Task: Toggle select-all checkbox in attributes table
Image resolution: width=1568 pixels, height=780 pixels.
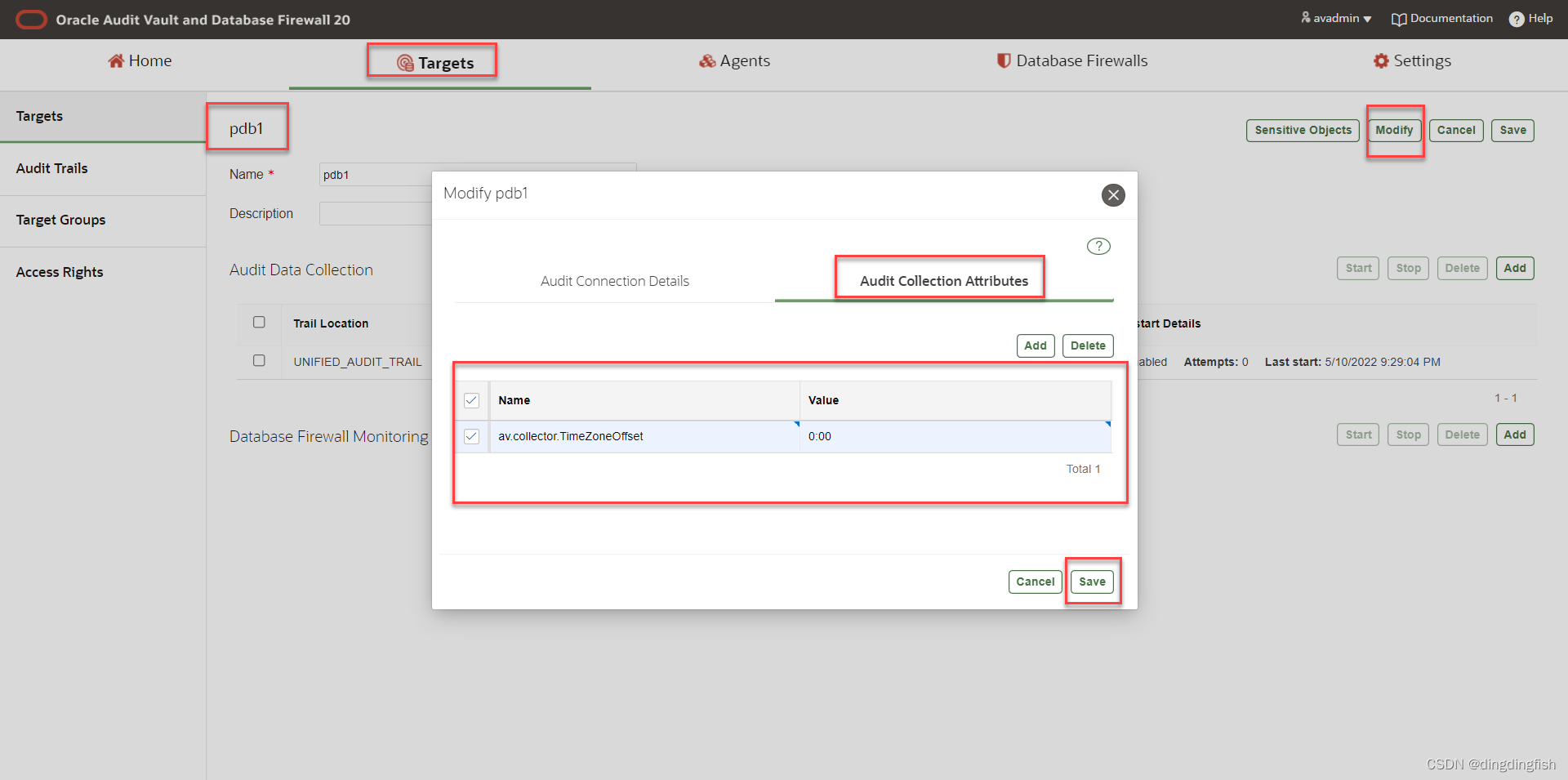Action: click(471, 400)
